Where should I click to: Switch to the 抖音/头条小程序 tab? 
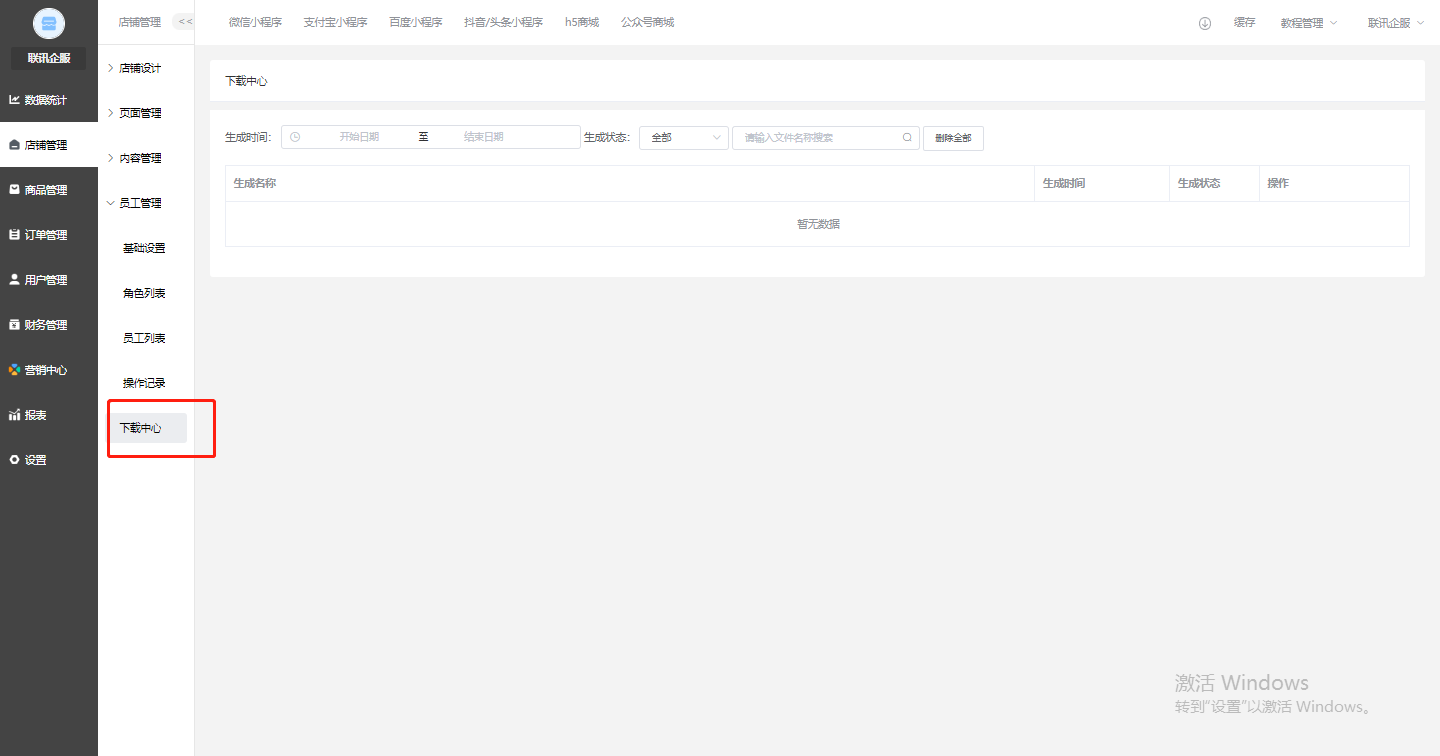503,22
